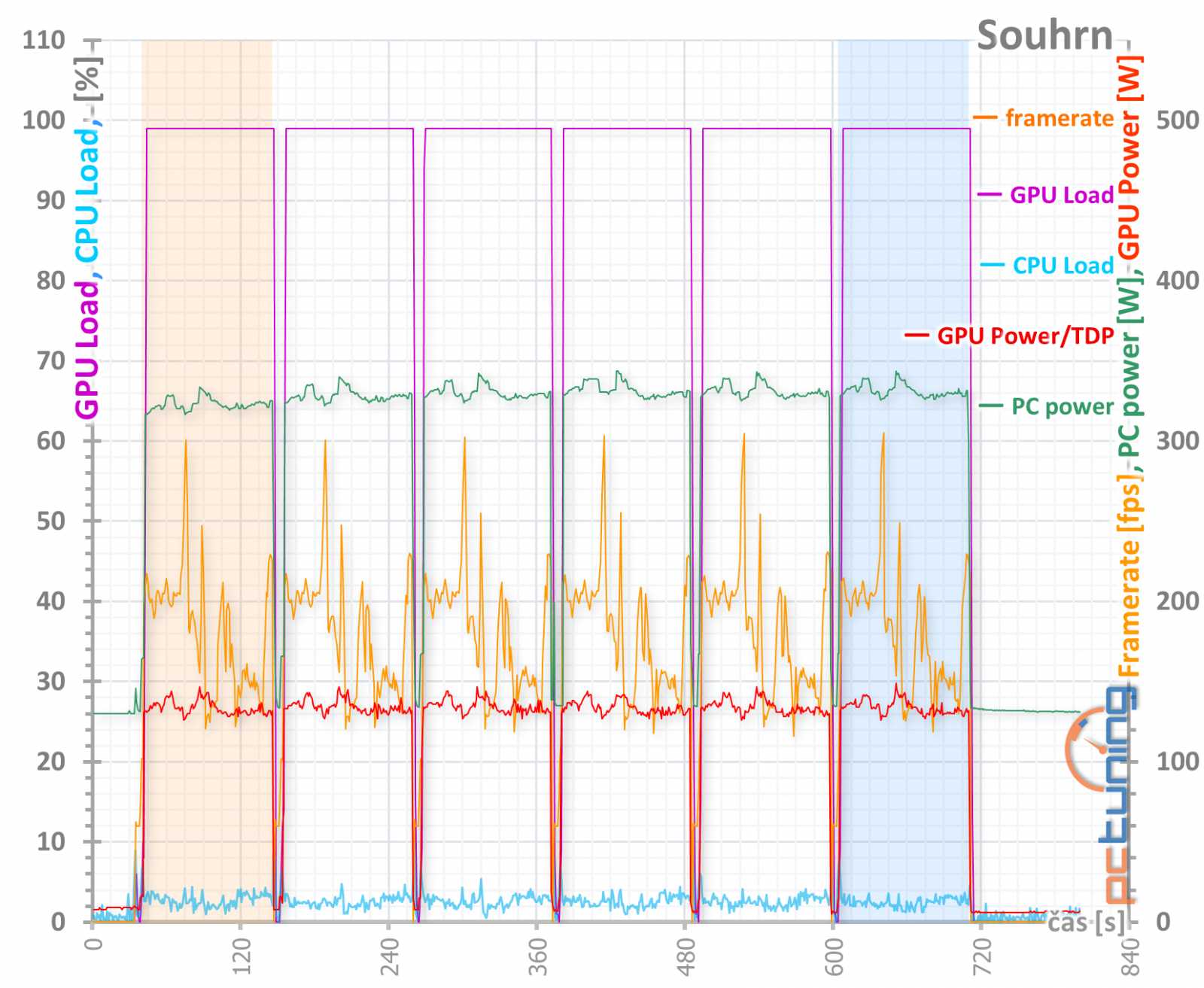Click the left axis value 50
This screenshot has height=988, width=1204.
[50, 521]
